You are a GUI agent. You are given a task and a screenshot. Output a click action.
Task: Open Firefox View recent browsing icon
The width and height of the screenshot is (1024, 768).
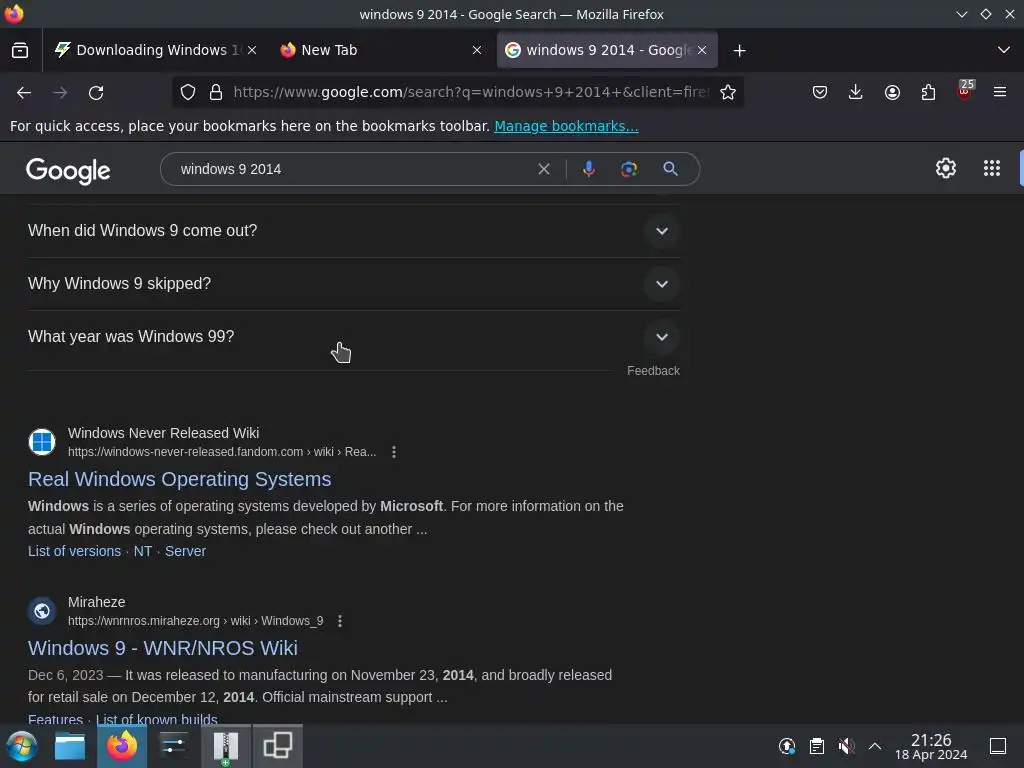20,50
